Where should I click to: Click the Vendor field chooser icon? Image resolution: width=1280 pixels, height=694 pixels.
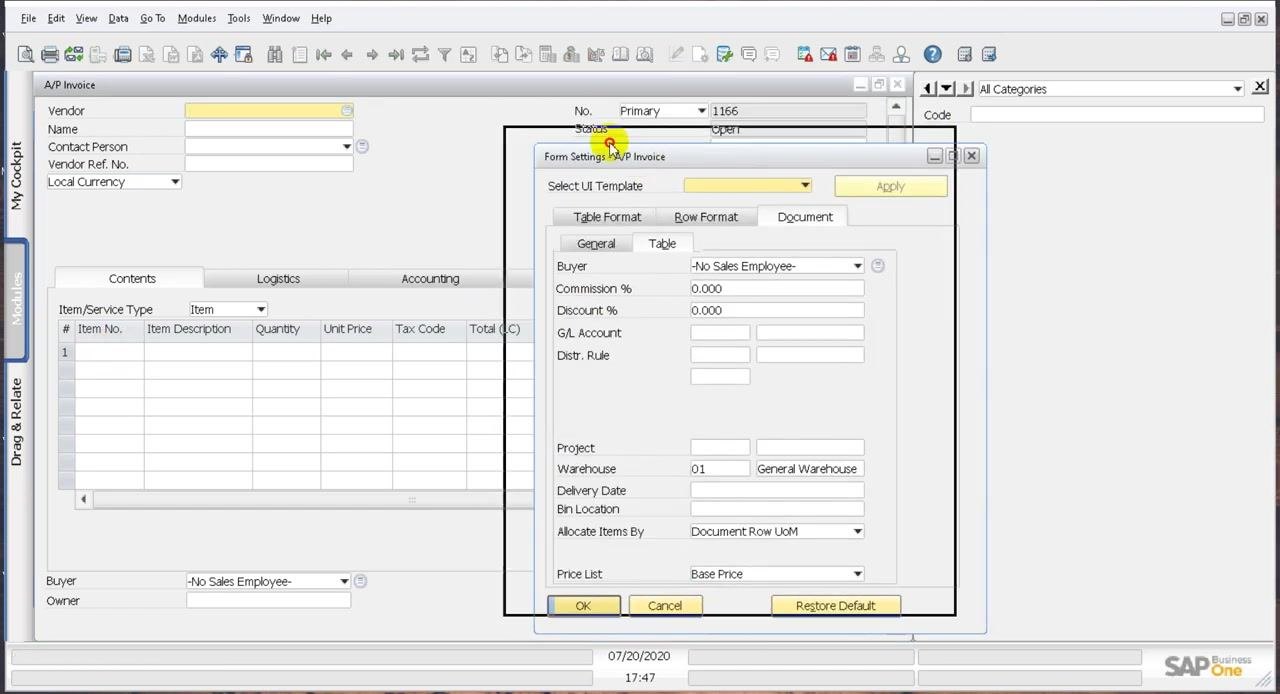pyautogui.click(x=346, y=111)
